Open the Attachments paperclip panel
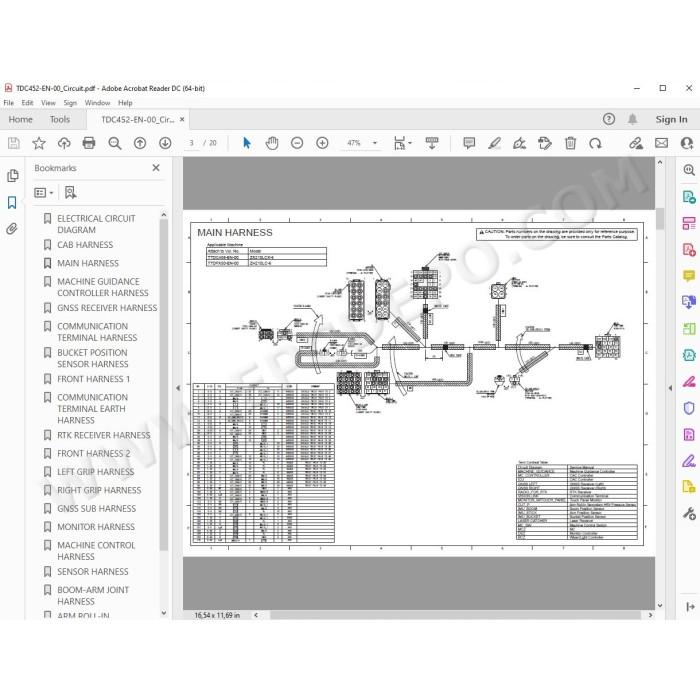700x700 pixels. click(x=12, y=229)
